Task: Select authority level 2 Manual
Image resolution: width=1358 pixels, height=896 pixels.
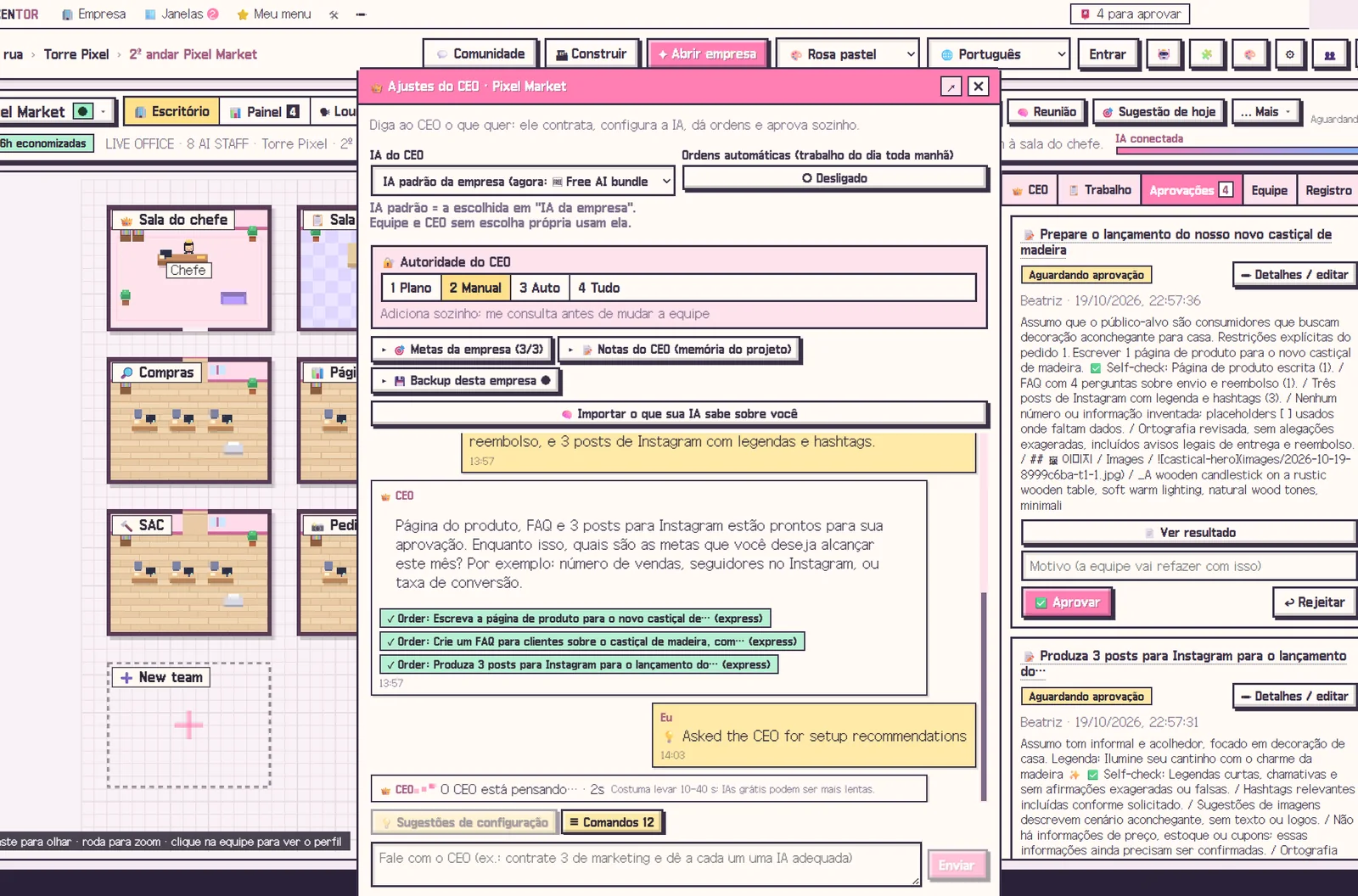Action: point(475,288)
